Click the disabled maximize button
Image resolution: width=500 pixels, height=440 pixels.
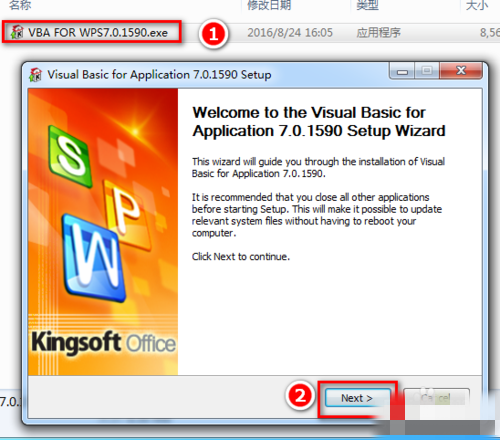click(x=427, y=71)
